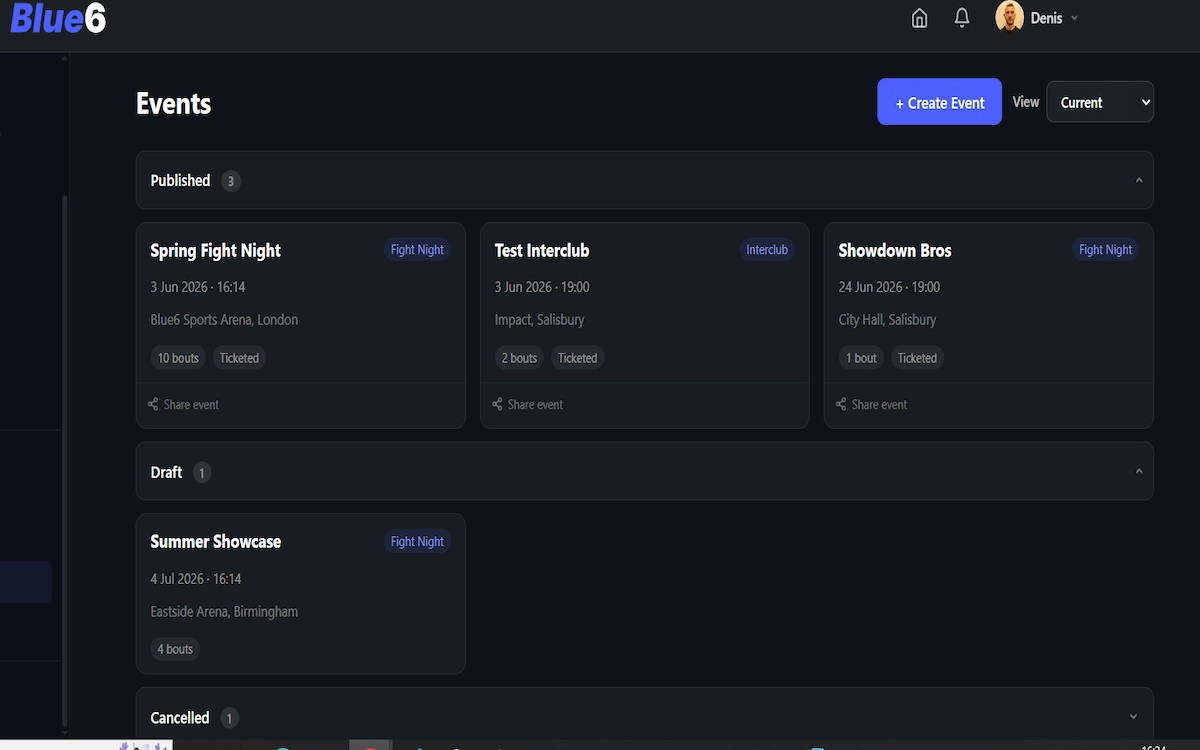Click 2 bouts chip on Test Interclub
The height and width of the screenshot is (750, 1200).
(x=519, y=358)
